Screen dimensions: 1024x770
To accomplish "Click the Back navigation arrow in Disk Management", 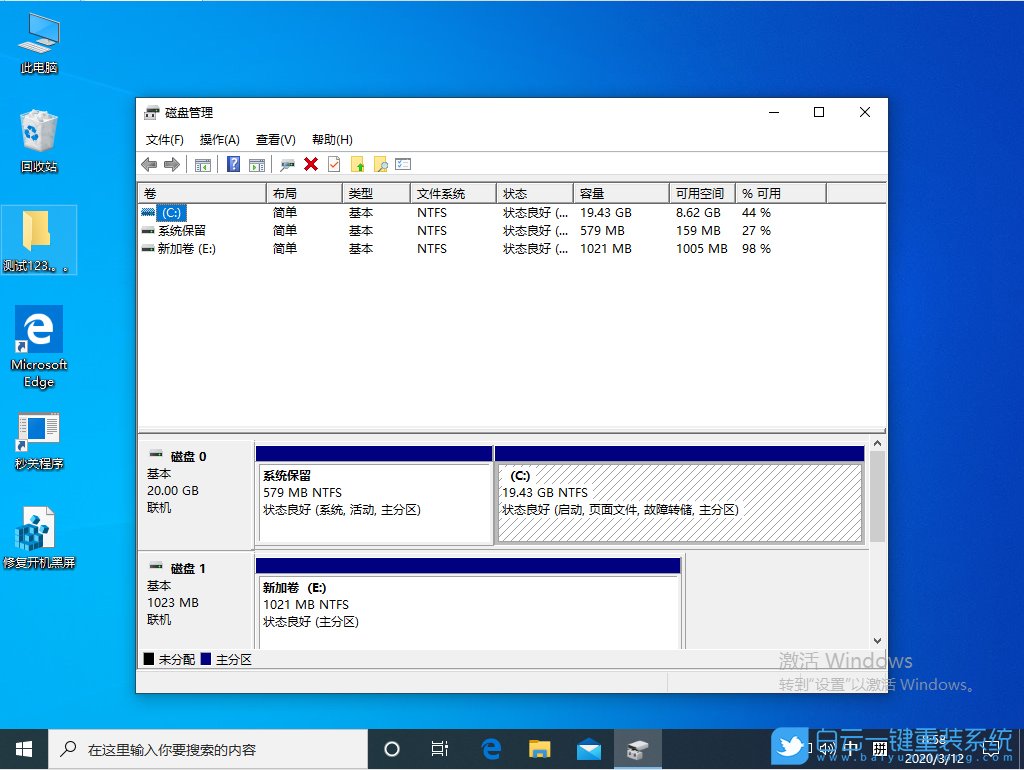I will click(x=150, y=164).
